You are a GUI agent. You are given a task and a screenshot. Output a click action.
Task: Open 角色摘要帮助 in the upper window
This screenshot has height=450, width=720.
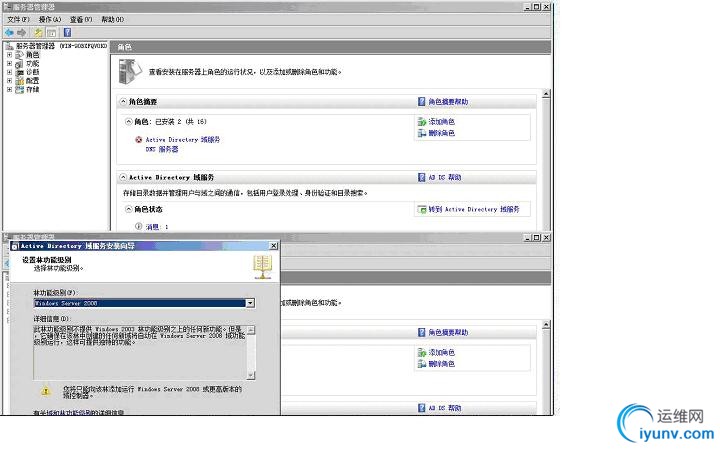click(x=448, y=101)
